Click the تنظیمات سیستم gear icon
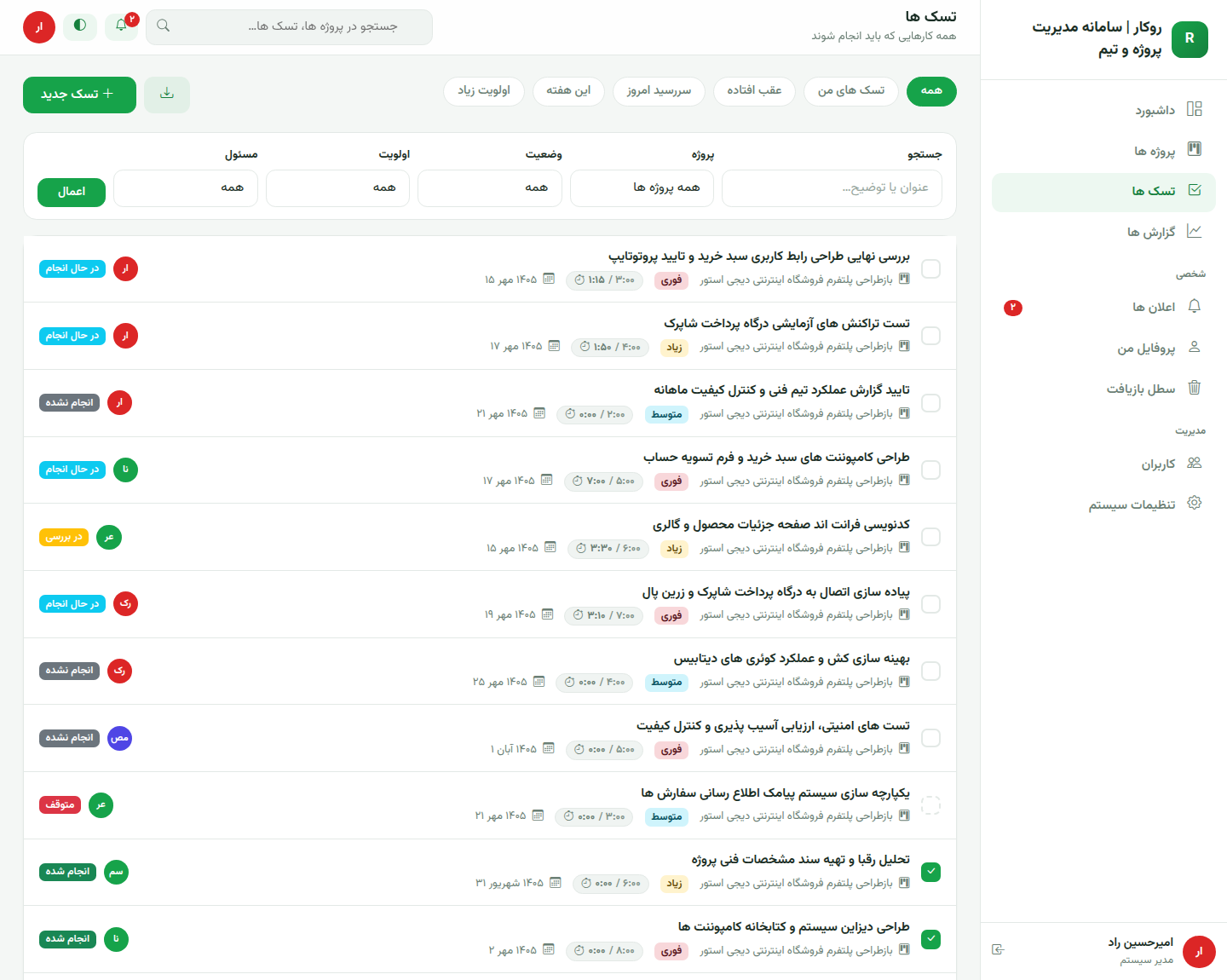 coord(1195,504)
